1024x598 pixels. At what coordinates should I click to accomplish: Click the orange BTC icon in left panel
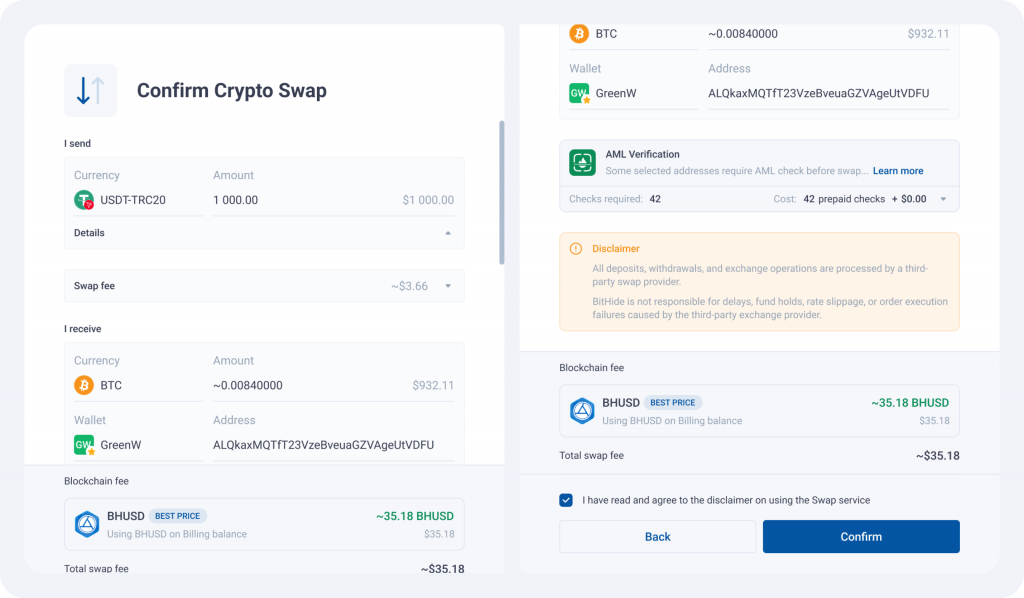(84, 385)
